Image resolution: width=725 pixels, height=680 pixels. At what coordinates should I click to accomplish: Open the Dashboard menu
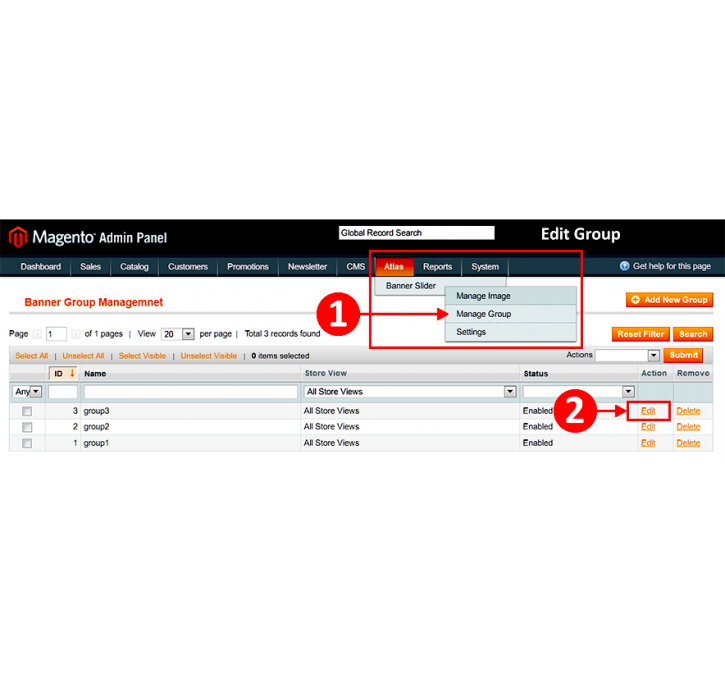(41, 267)
